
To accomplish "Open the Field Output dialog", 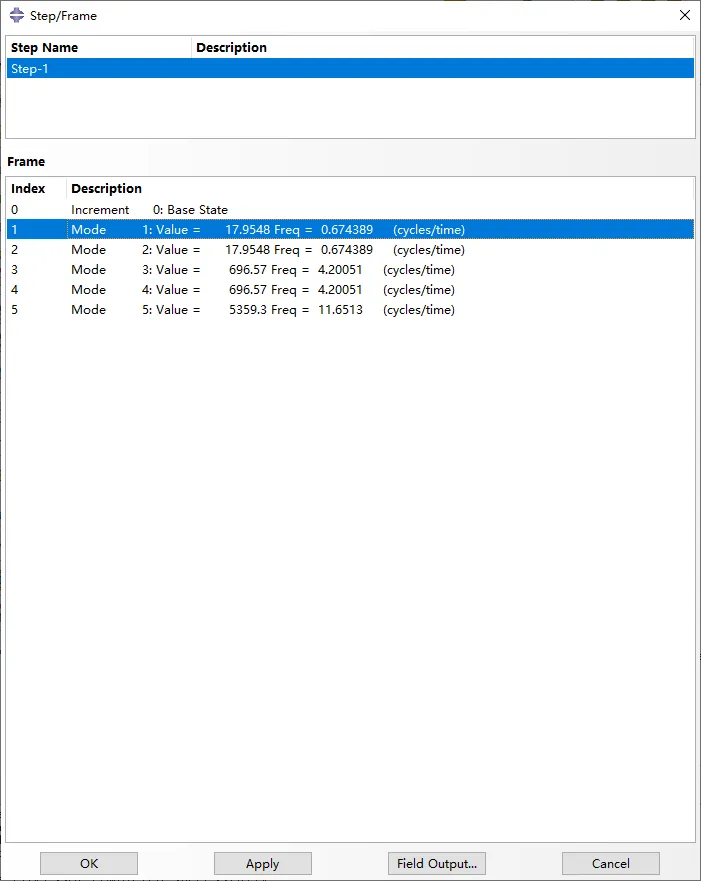I will (x=436, y=863).
